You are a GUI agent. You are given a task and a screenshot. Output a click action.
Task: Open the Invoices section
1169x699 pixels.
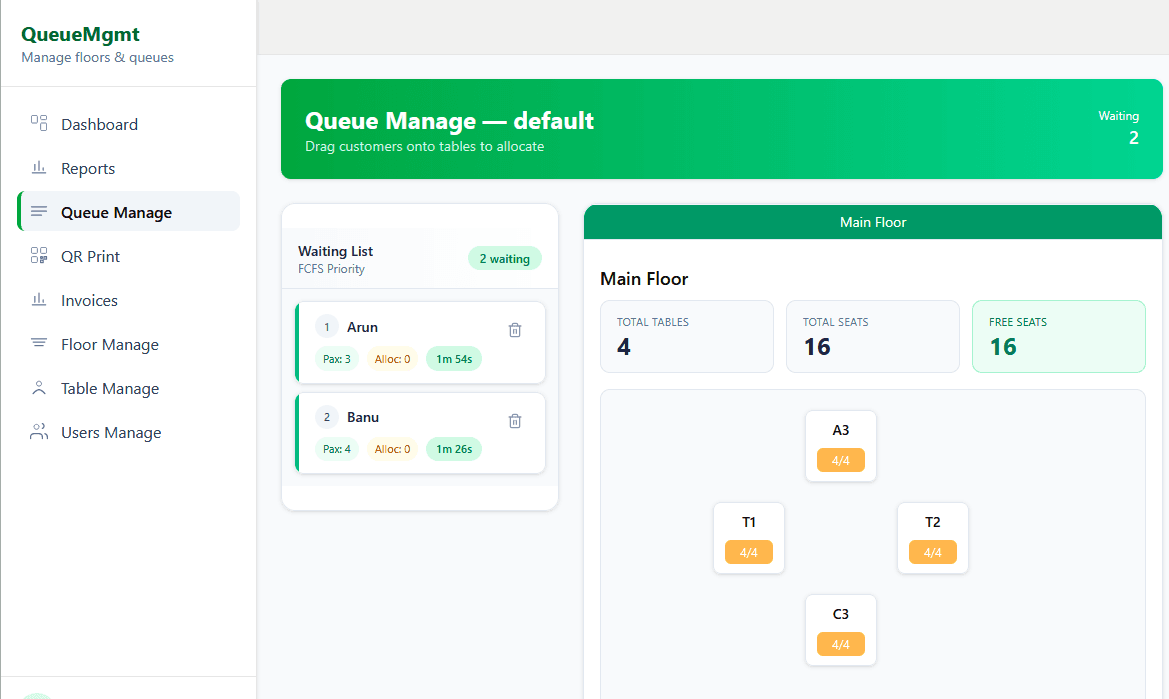point(128,300)
